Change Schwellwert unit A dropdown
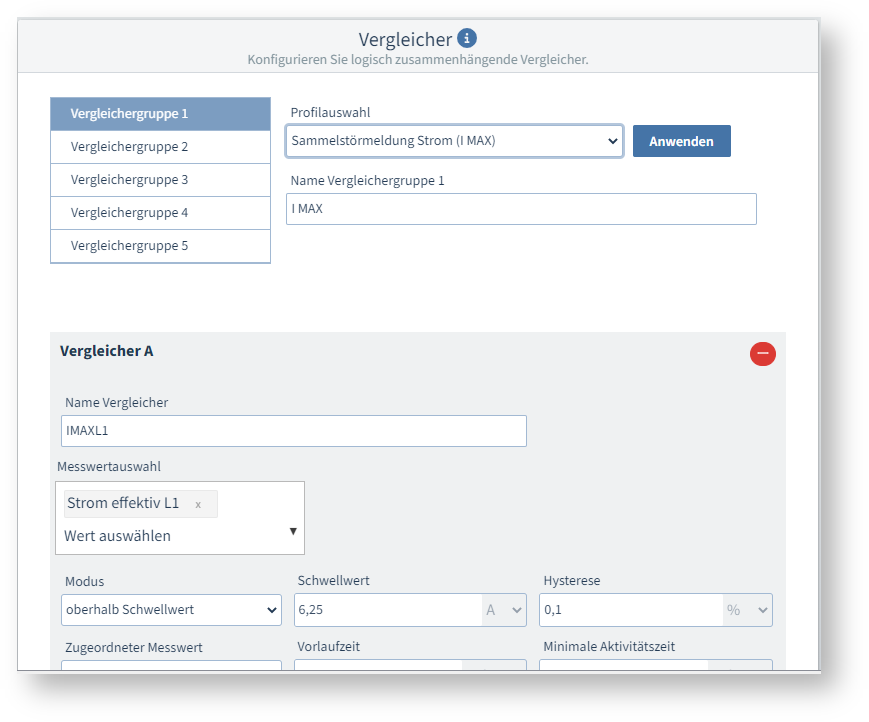Viewport: 869px width, 722px height. (504, 609)
